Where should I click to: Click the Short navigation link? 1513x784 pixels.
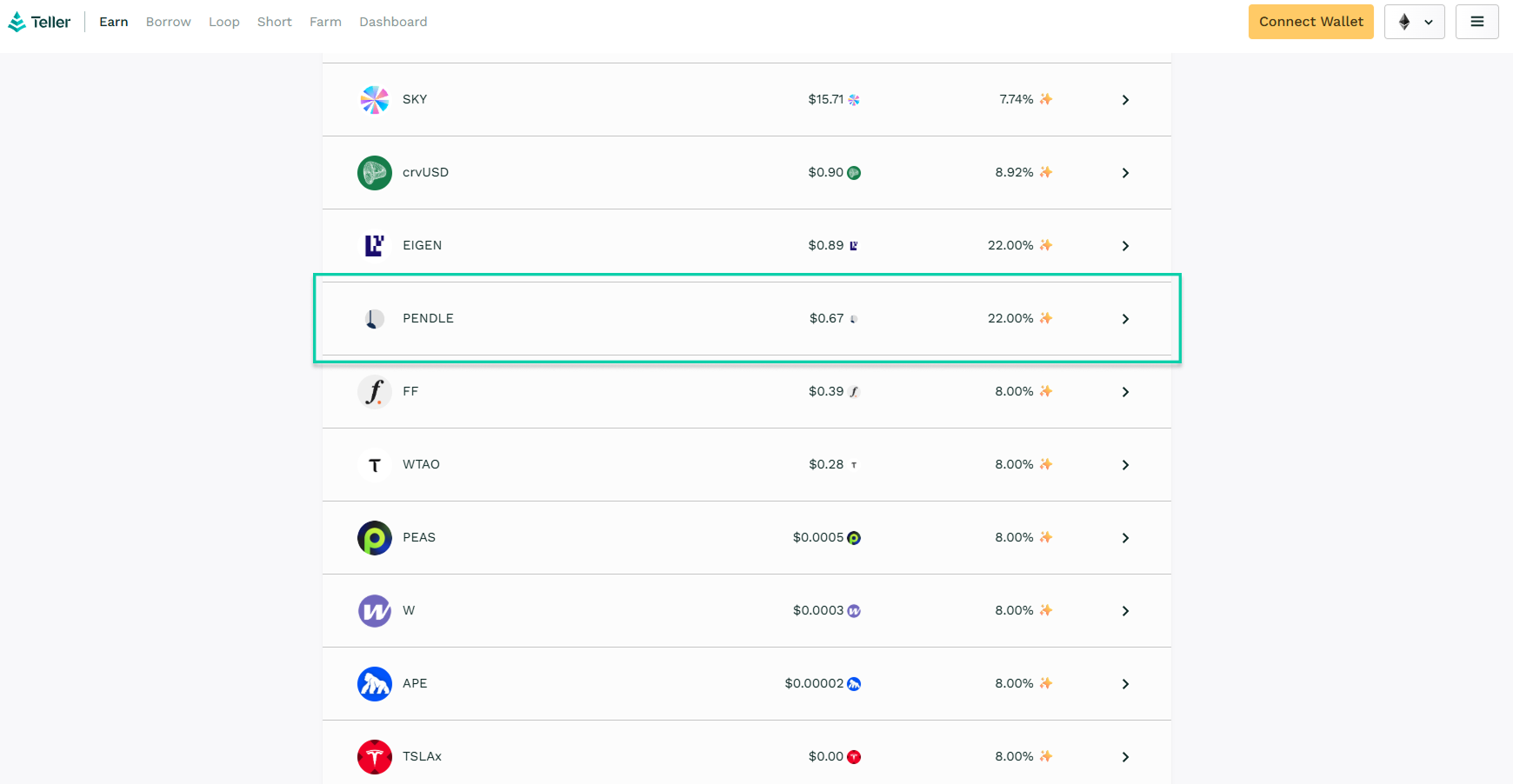(274, 22)
